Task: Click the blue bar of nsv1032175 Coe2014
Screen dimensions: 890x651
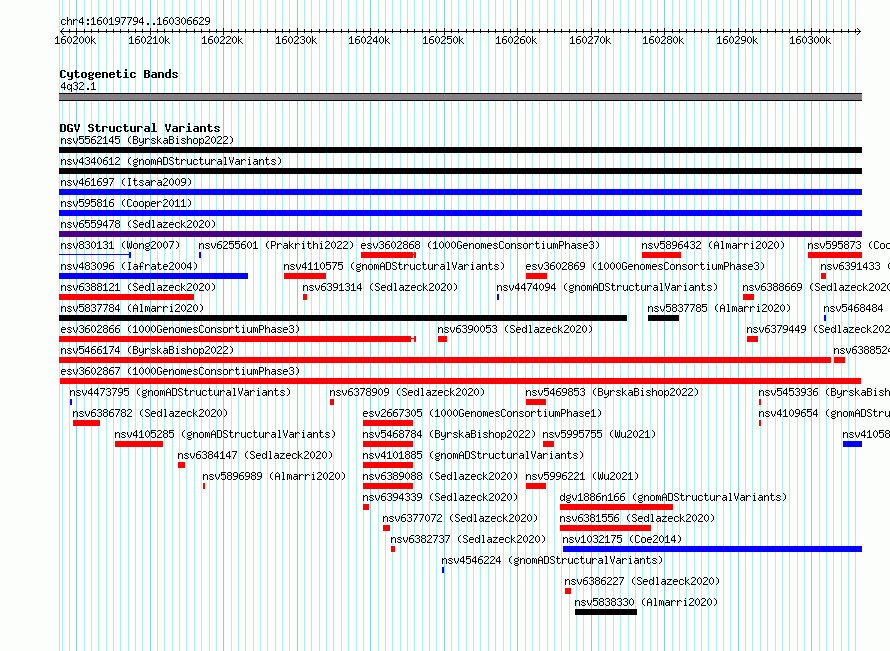Action: point(712,549)
